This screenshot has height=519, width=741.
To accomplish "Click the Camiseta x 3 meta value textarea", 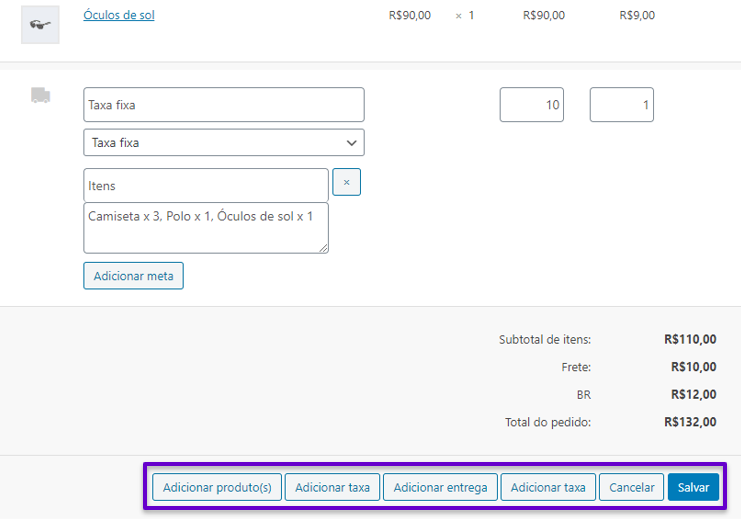I will pos(206,228).
